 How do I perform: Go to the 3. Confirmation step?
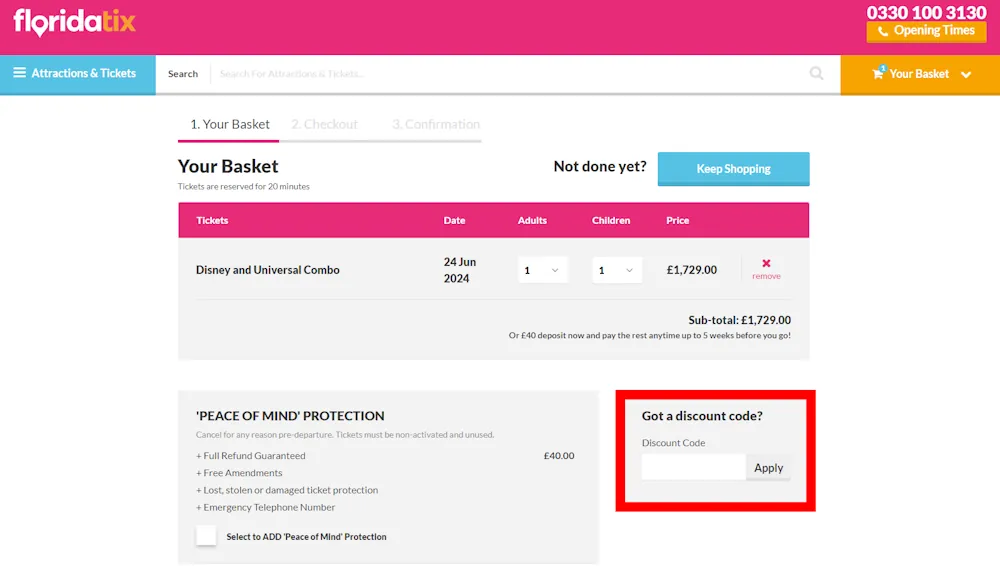pyautogui.click(x=436, y=124)
